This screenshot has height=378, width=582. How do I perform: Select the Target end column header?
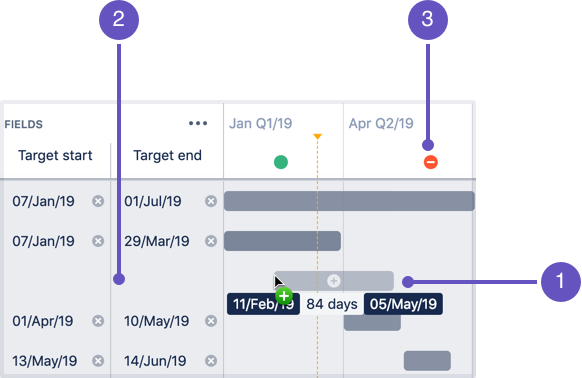tap(167, 156)
